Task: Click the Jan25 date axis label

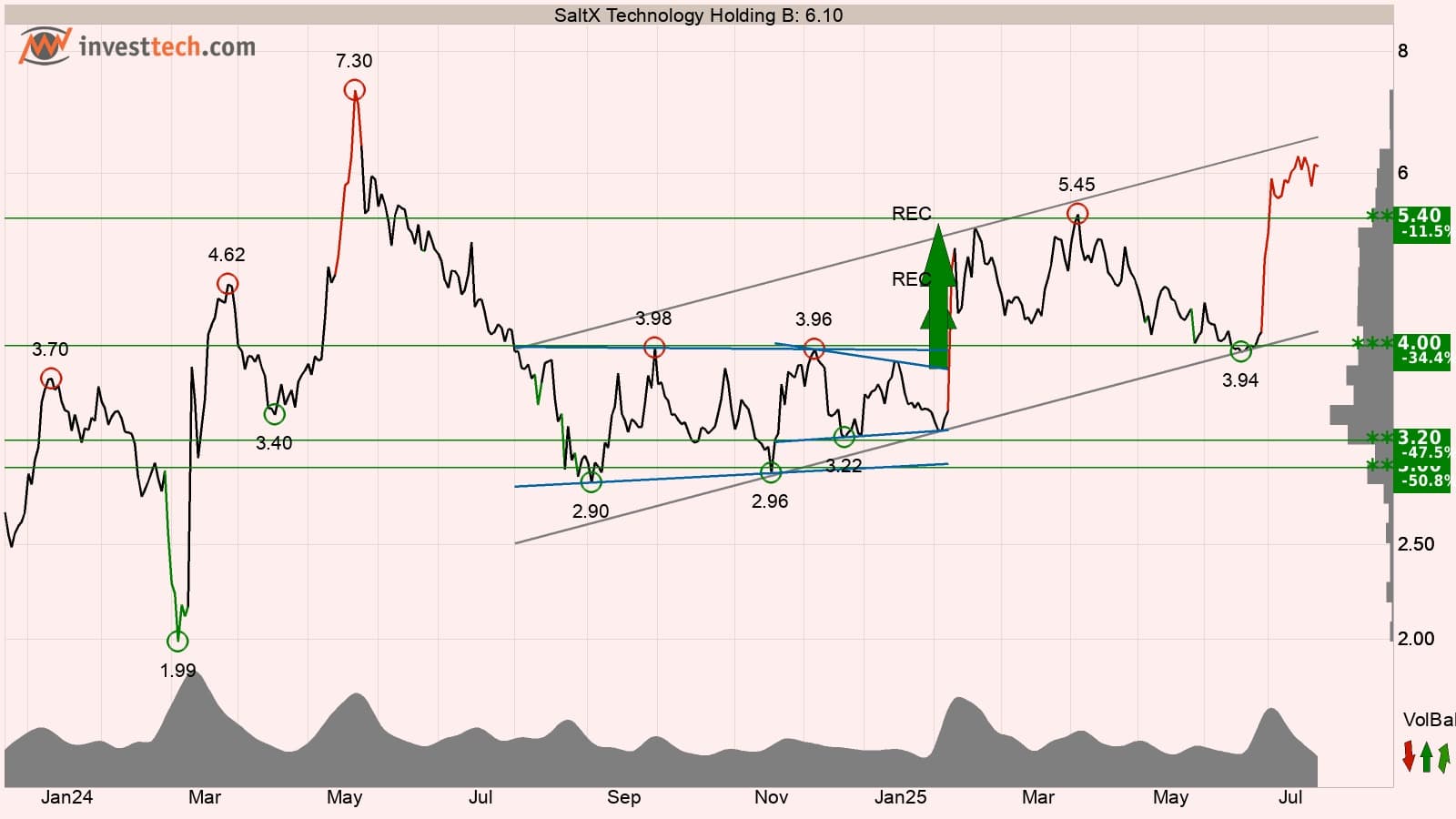Action: 900,797
